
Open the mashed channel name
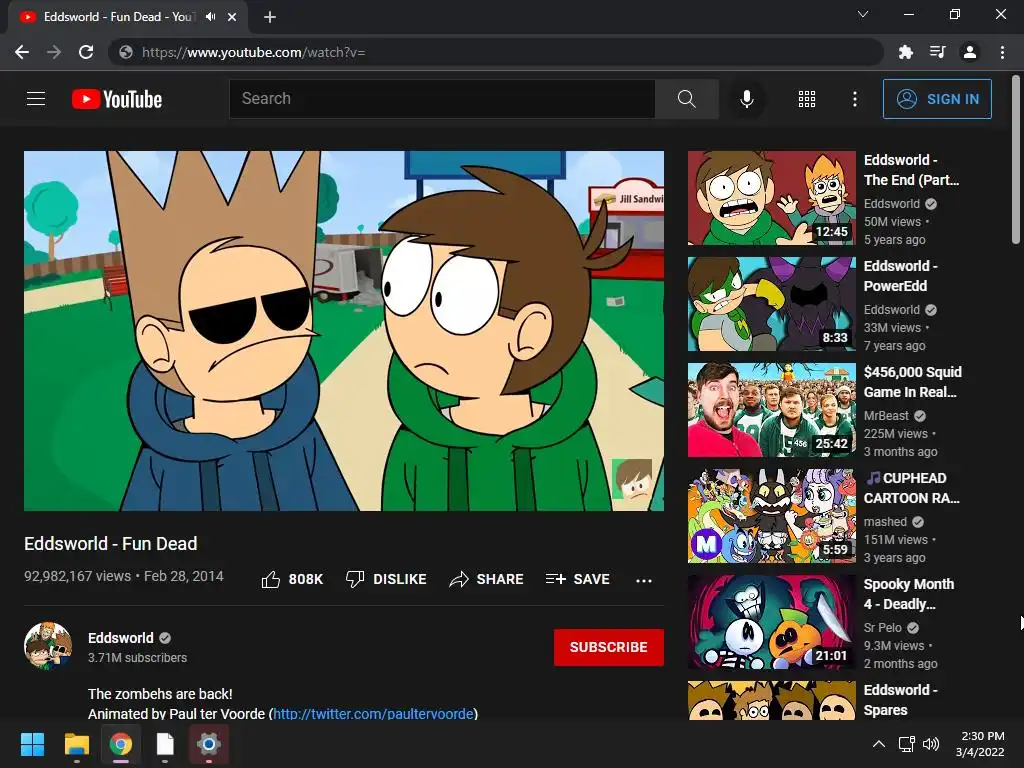coord(885,522)
